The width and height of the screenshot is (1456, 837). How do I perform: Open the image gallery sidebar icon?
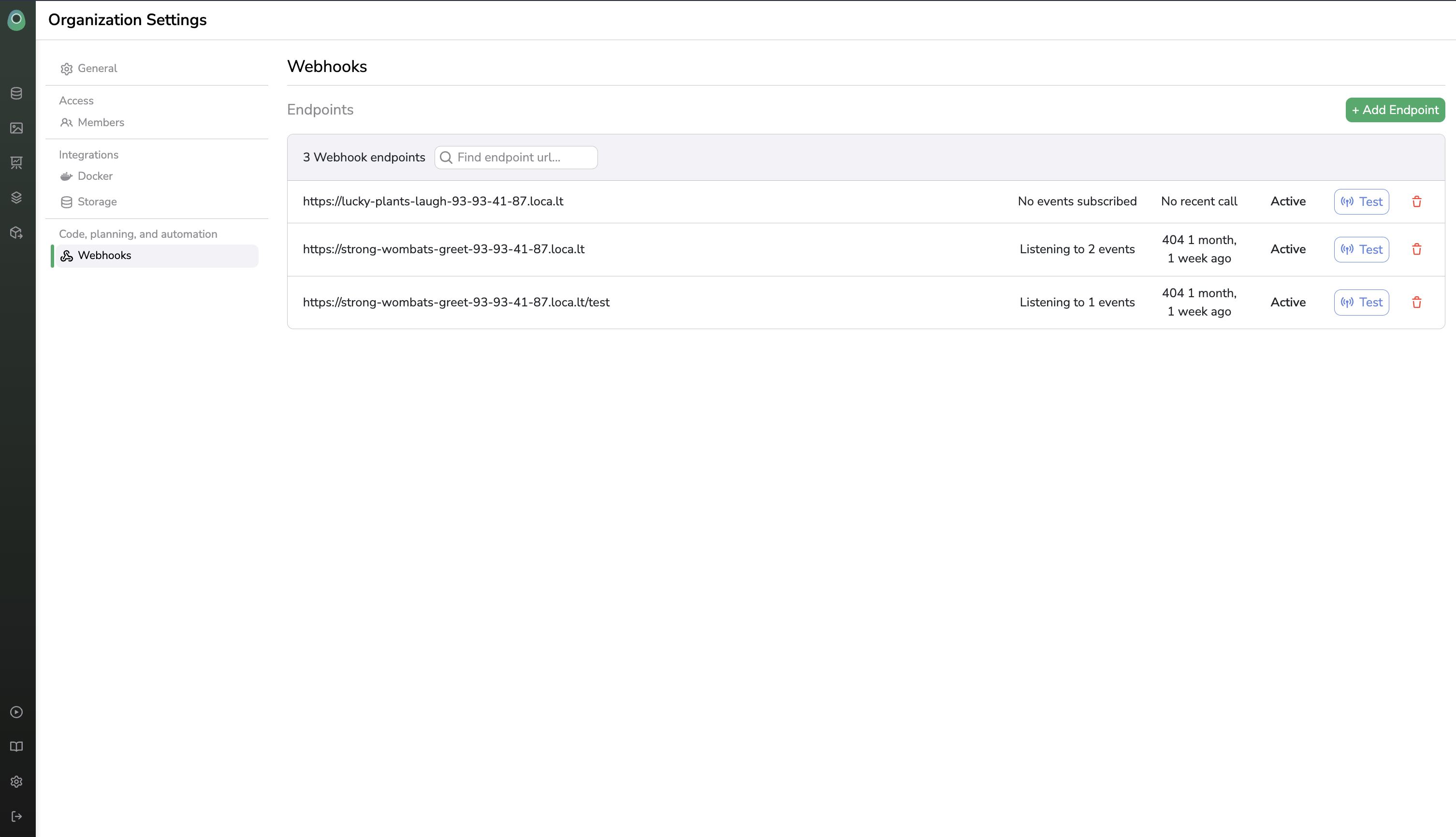(16, 128)
